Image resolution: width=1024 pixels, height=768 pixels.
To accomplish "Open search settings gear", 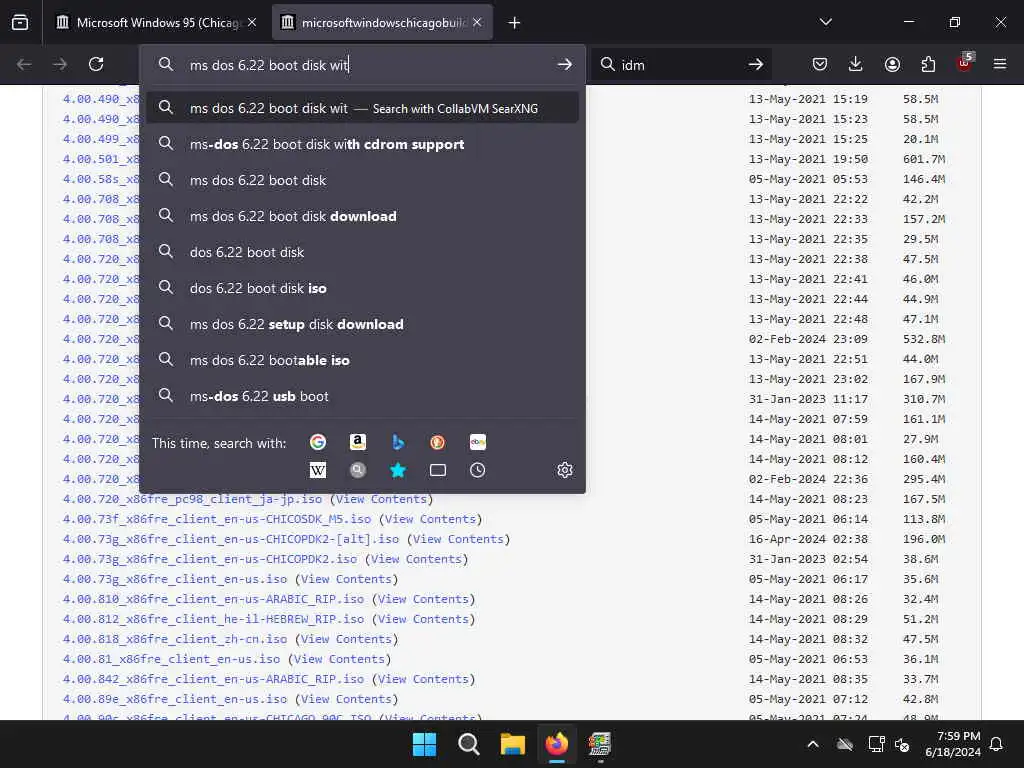I will 565,470.
